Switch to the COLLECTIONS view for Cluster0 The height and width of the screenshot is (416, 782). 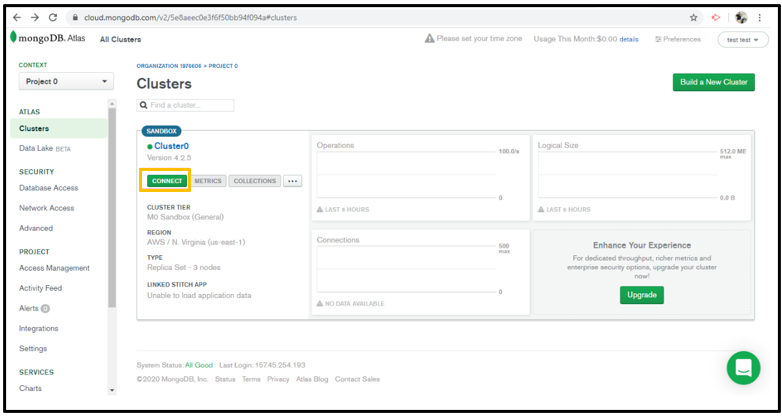(254, 181)
